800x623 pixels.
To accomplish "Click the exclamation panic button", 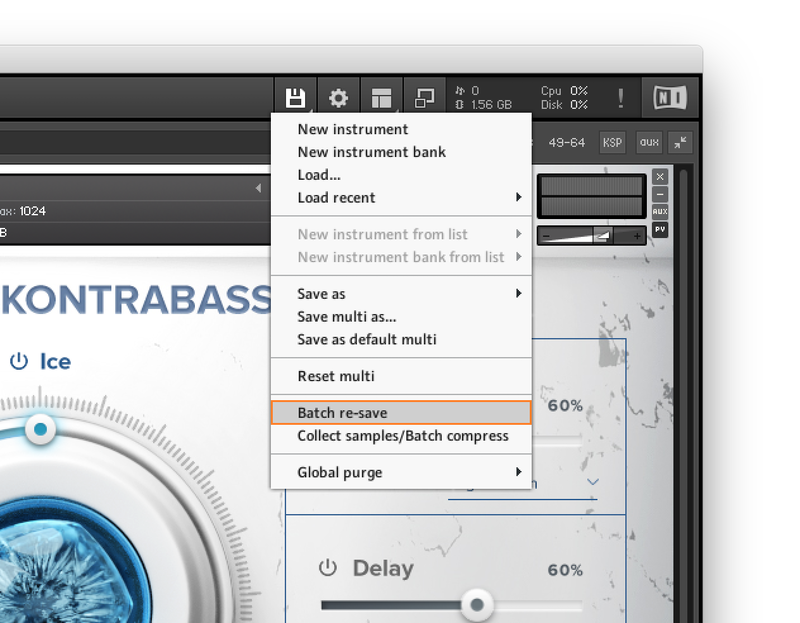I will click(620, 98).
